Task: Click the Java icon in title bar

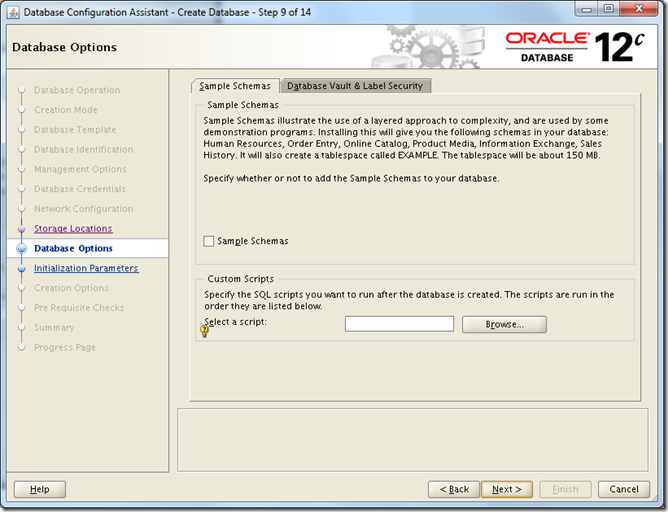Action: tap(13, 12)
